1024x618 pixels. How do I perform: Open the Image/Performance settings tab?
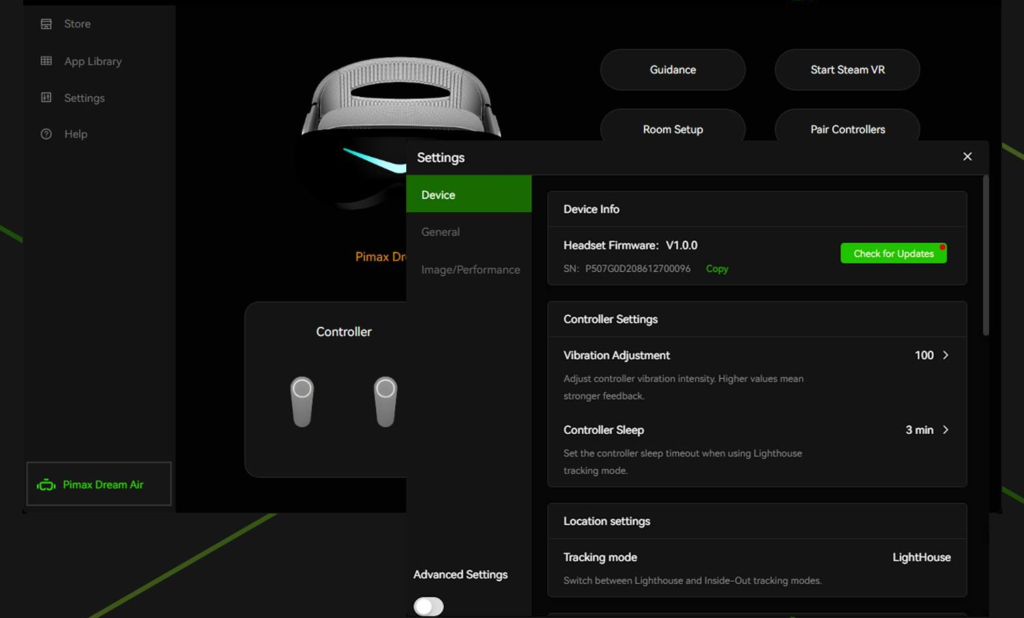(470, 270)
